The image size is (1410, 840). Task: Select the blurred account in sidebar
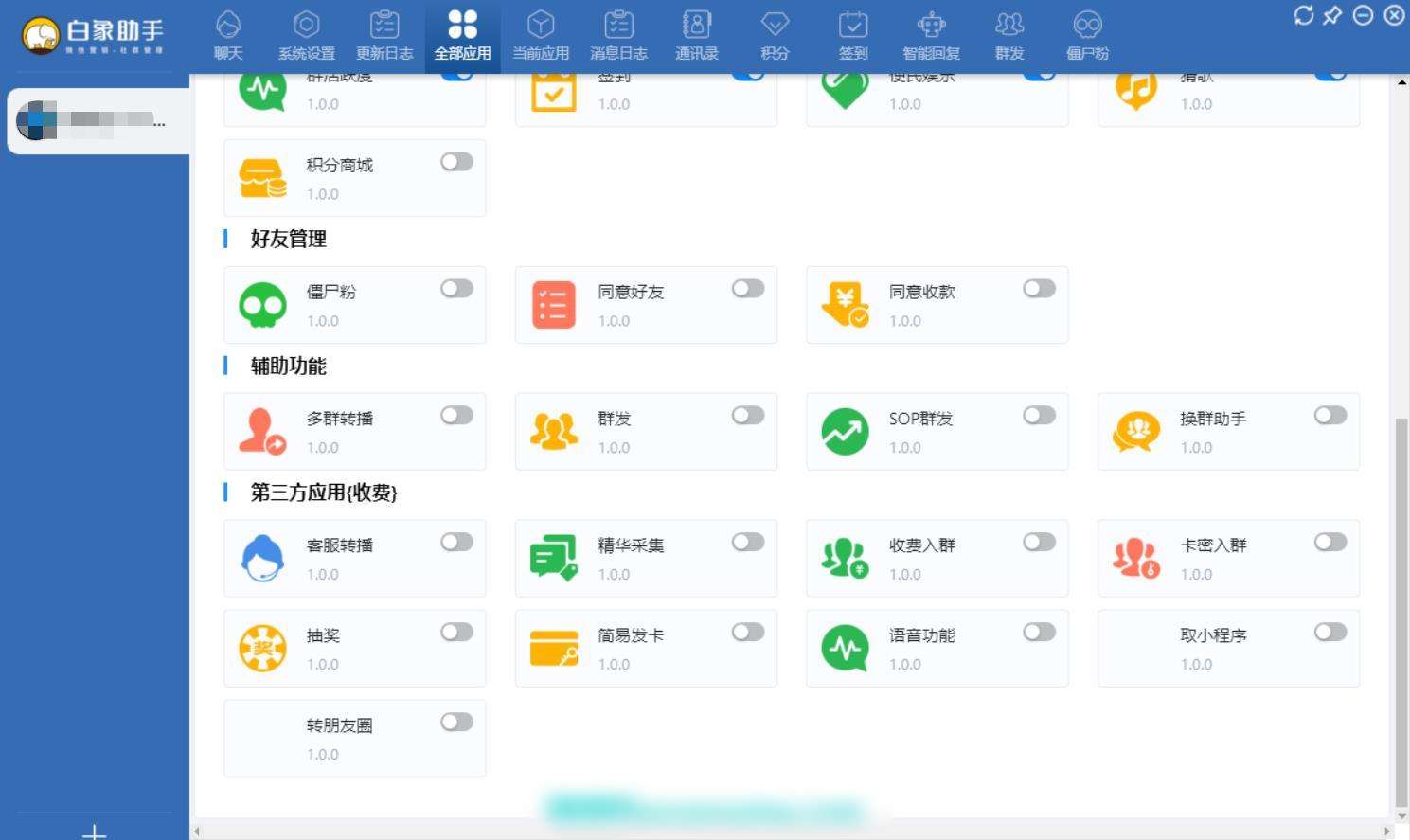(x=98, y=121)
